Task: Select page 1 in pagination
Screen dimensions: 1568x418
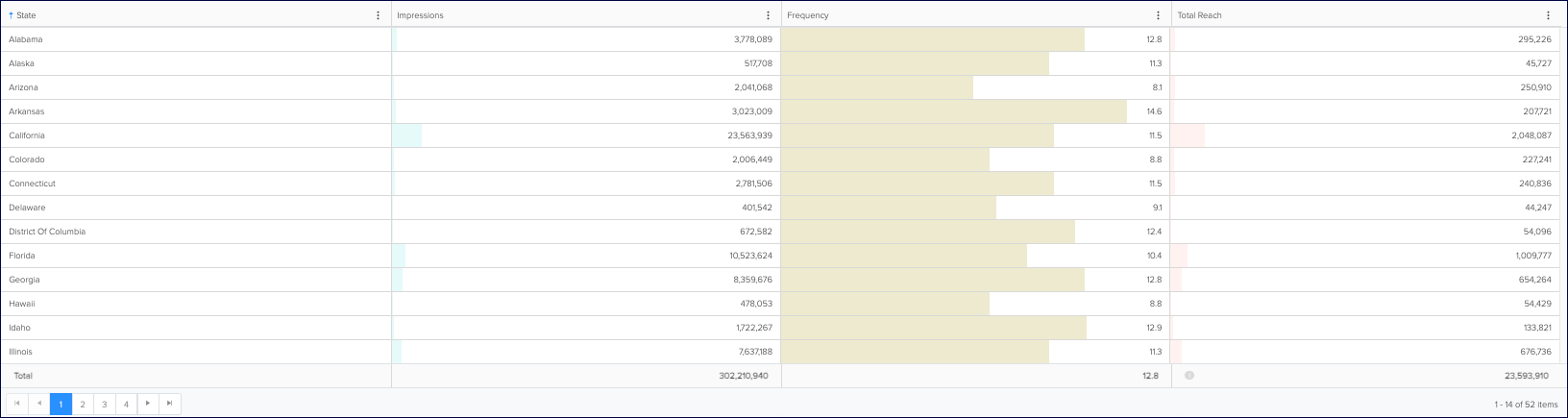Action: pos(61,405)
